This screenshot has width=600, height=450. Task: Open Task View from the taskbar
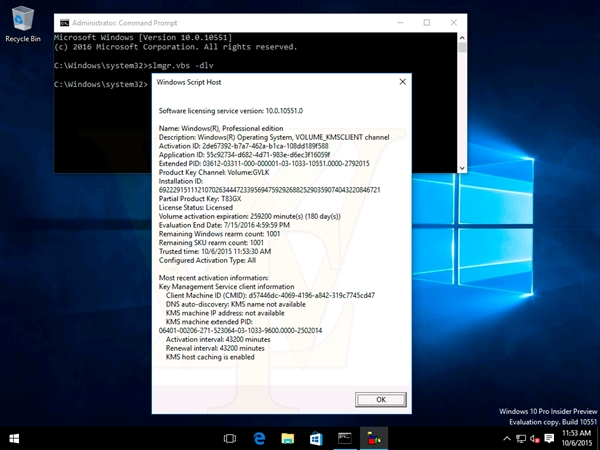(229, 438)
